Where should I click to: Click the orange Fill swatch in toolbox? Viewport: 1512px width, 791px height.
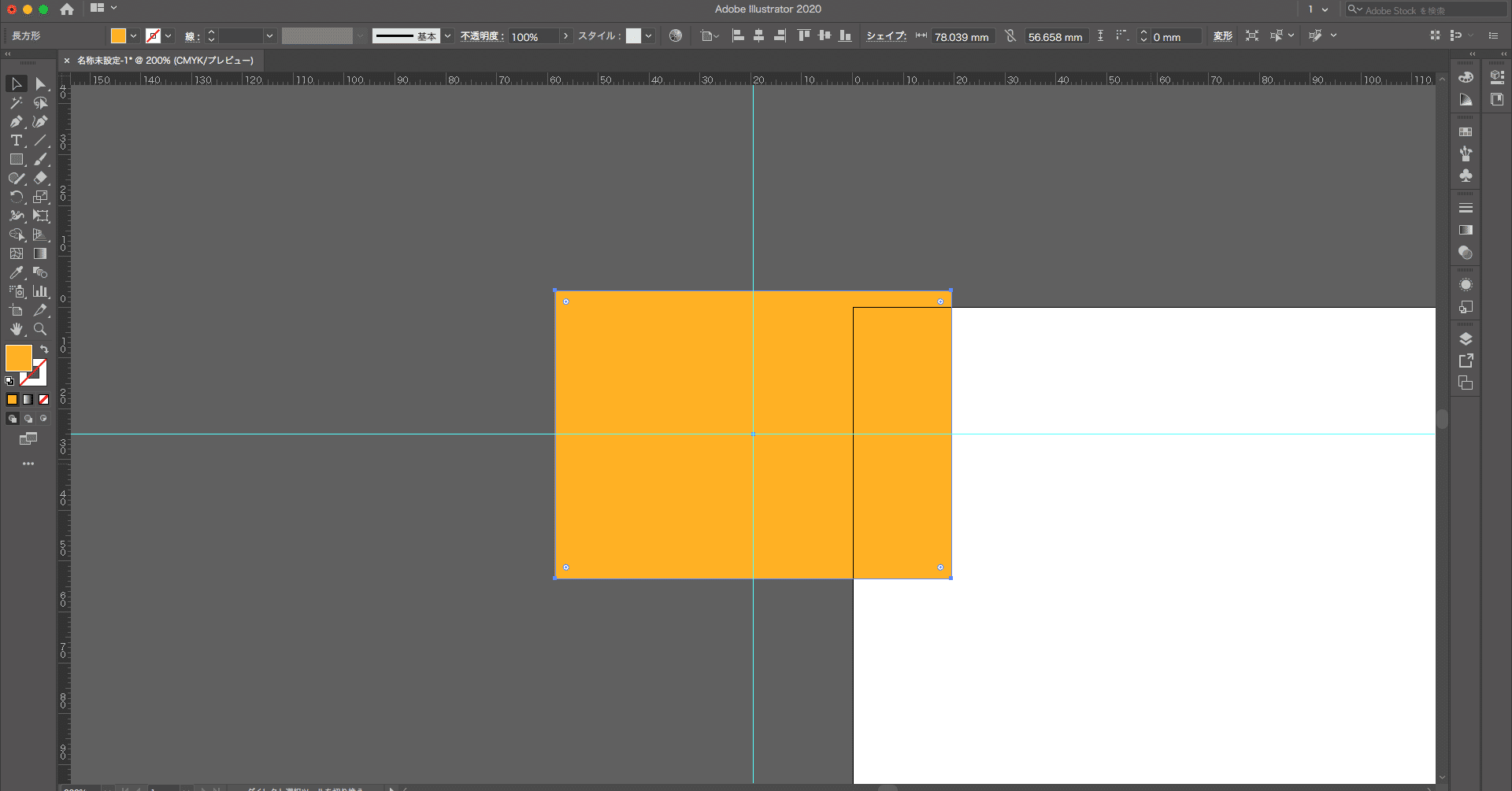point(18,358)
